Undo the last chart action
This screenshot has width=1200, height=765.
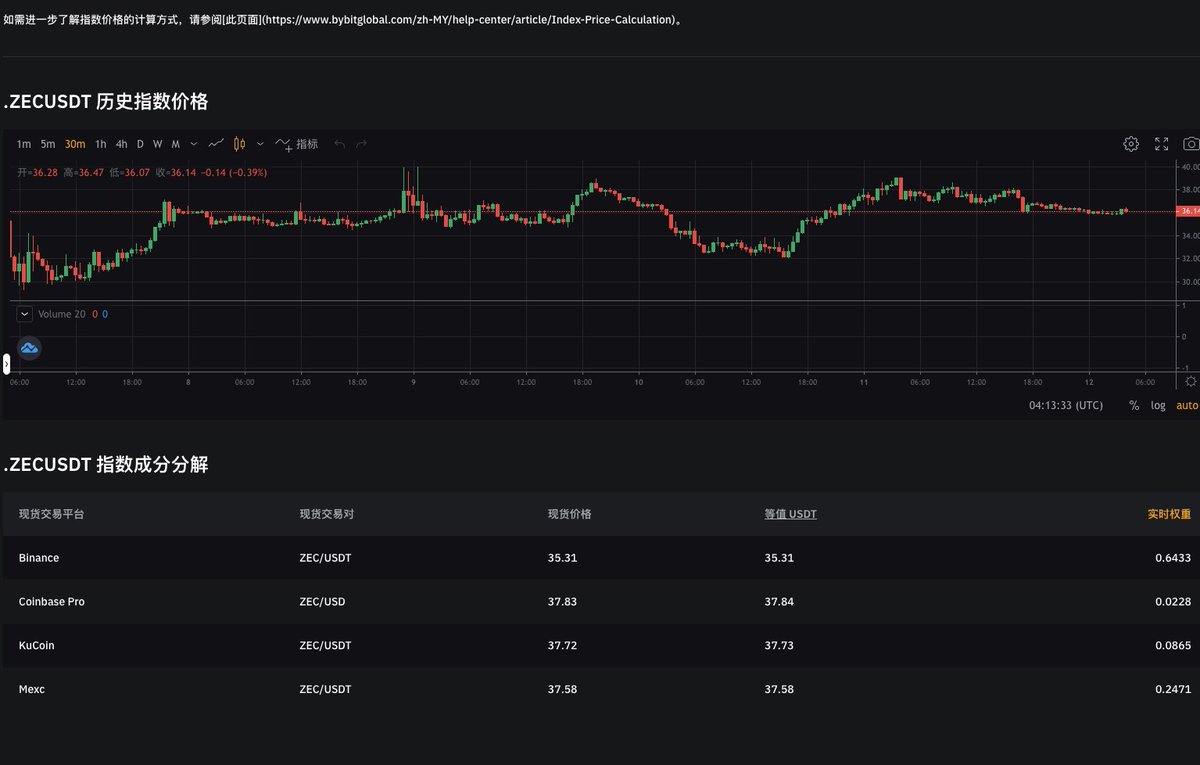click(x=340, y=144)
